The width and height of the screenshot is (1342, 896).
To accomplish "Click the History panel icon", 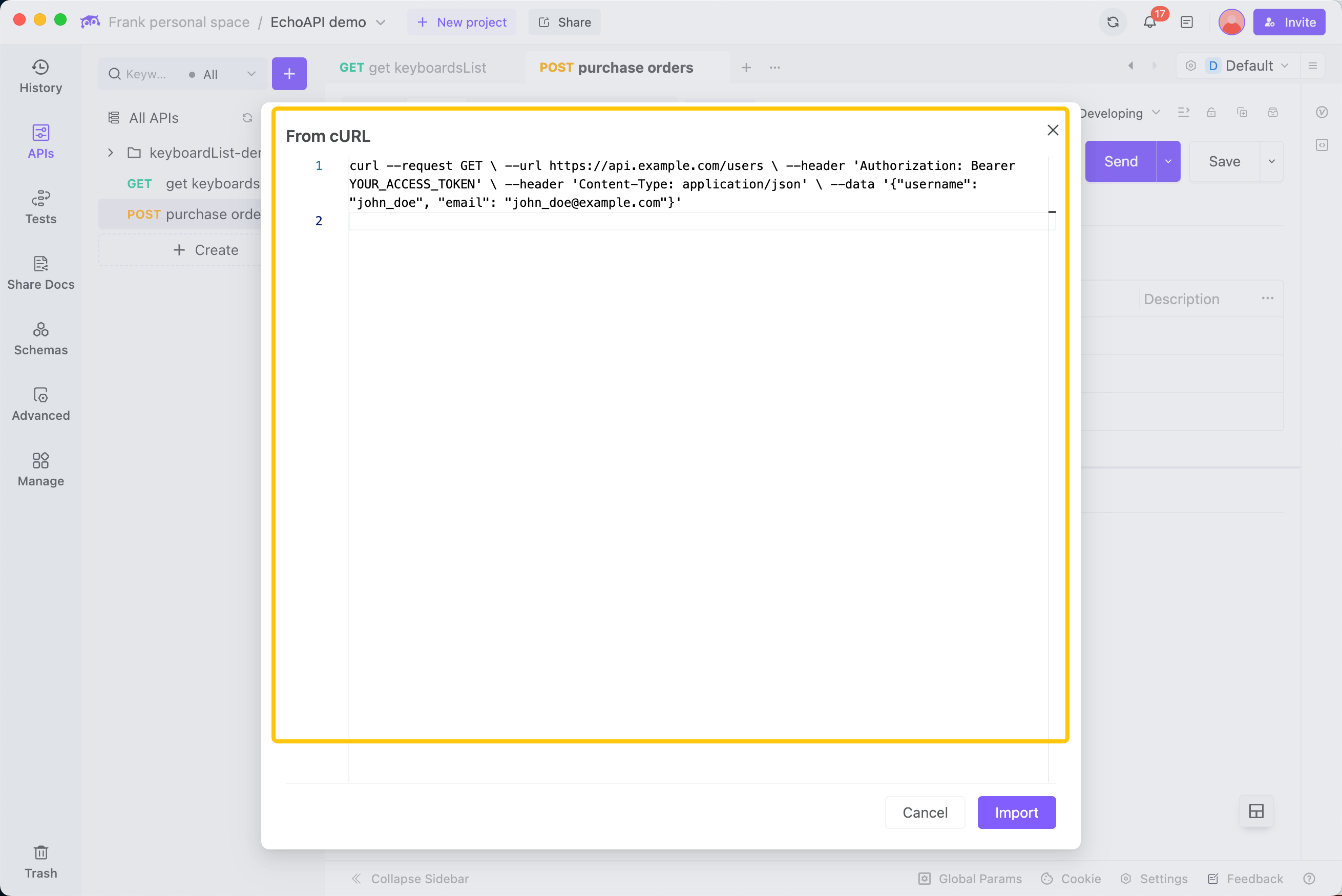I will pyautogui.click(x=40, y=76).
